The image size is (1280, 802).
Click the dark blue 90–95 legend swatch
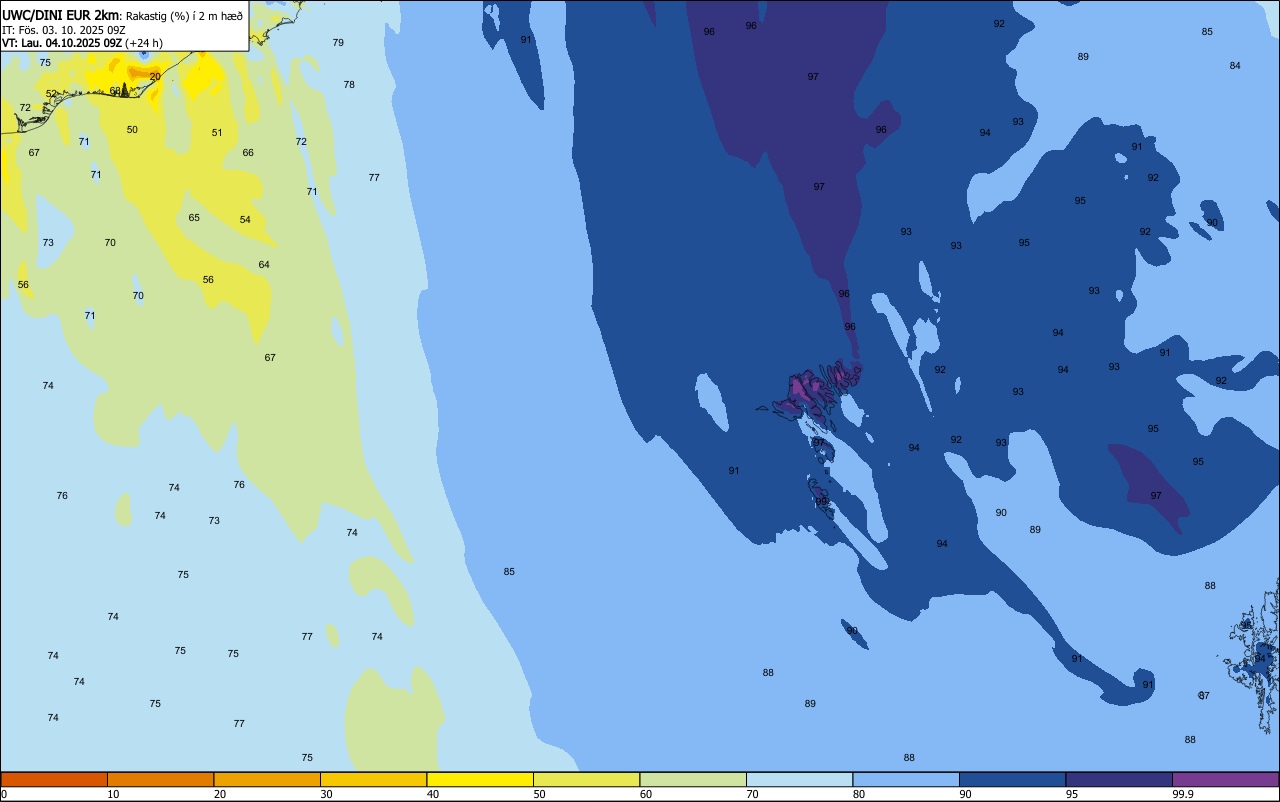click(x=1012, y=779)
